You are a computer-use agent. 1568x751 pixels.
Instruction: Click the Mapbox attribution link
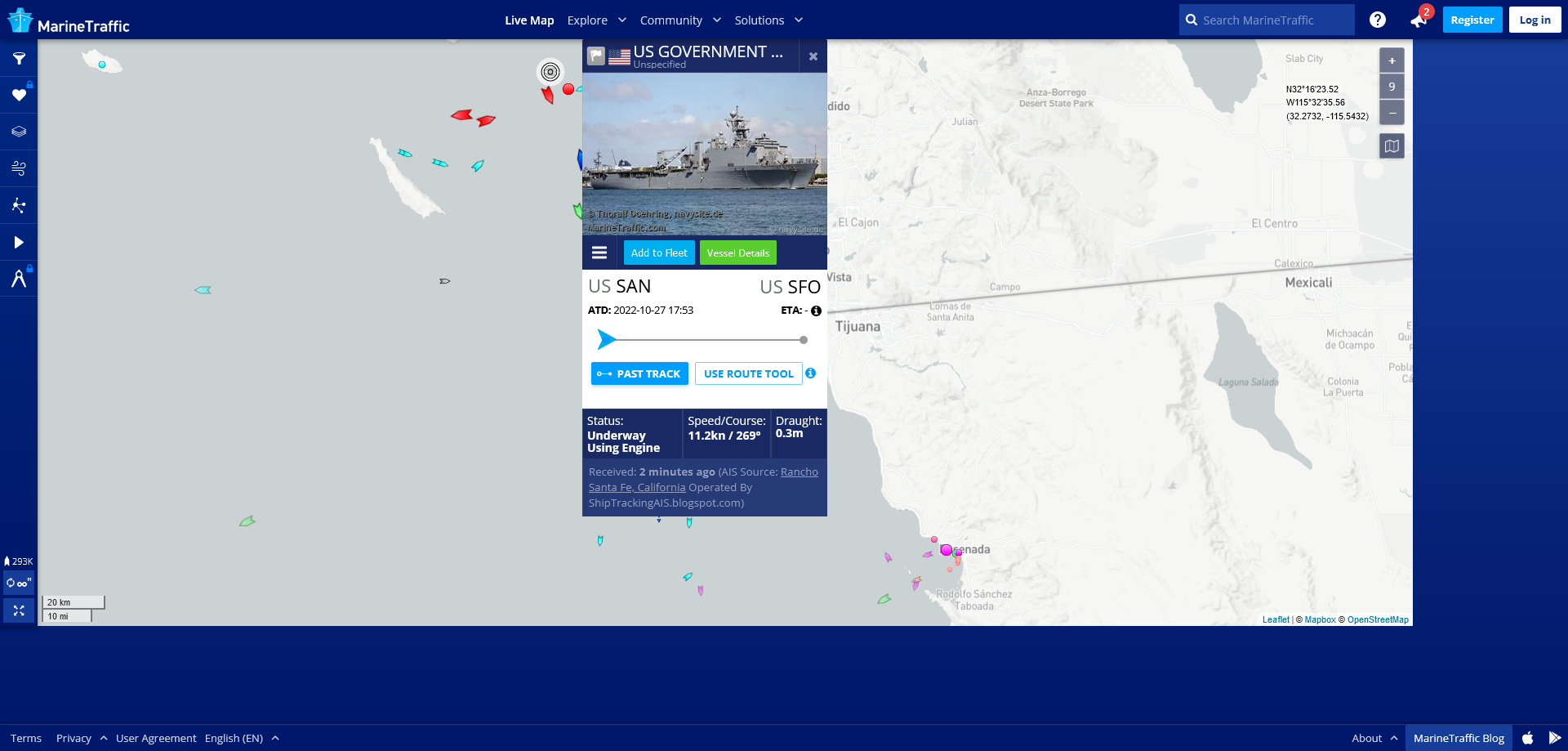coord(1320,619)
